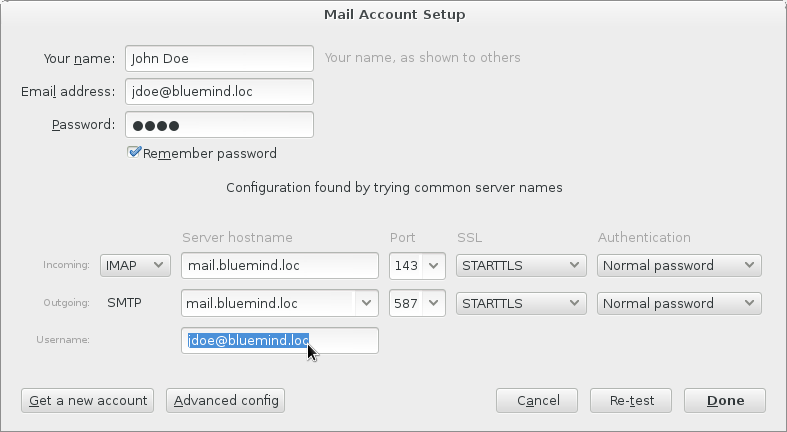The width and height of the screenshot is (787, 432).
Task: Open the incoming authentication Normal password dropdown
Action: (x=679, y=265)
